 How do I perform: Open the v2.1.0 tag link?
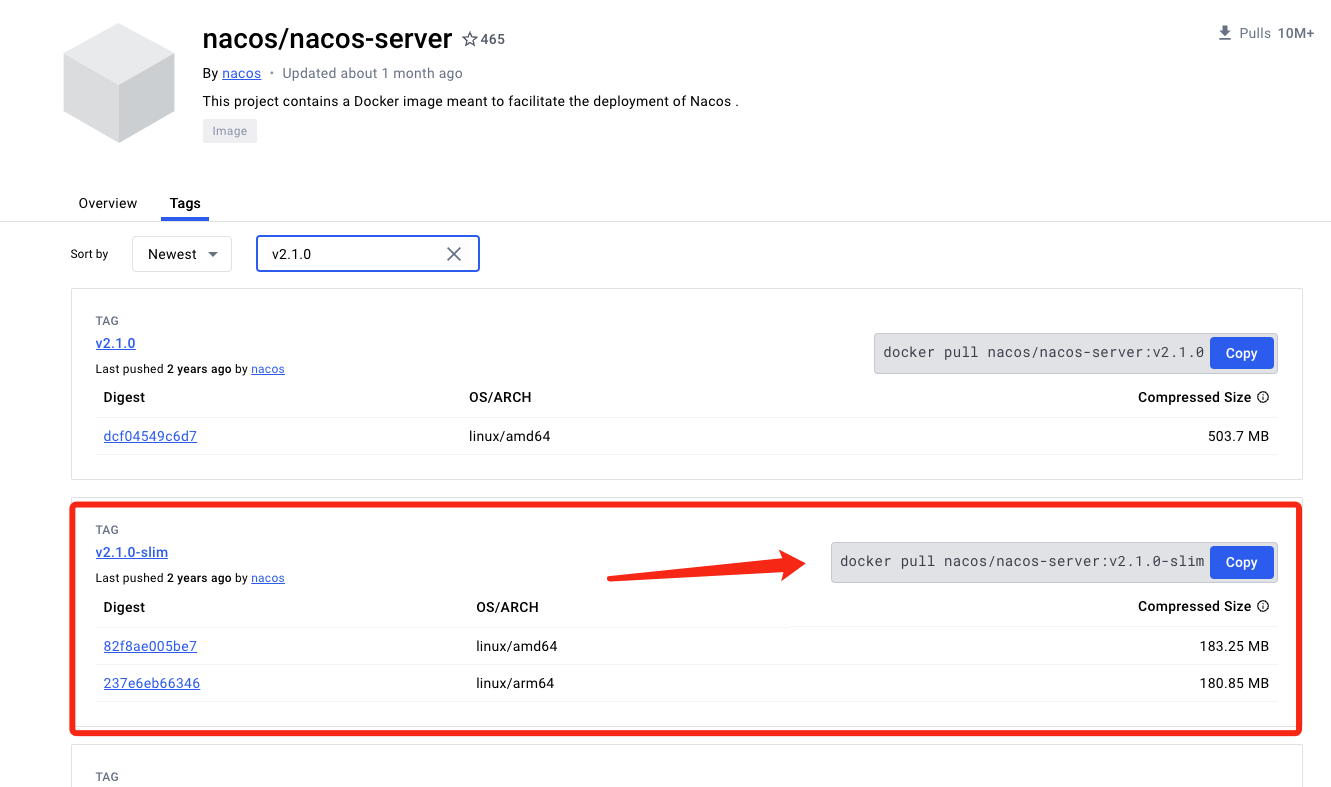(x=116, y=343)
